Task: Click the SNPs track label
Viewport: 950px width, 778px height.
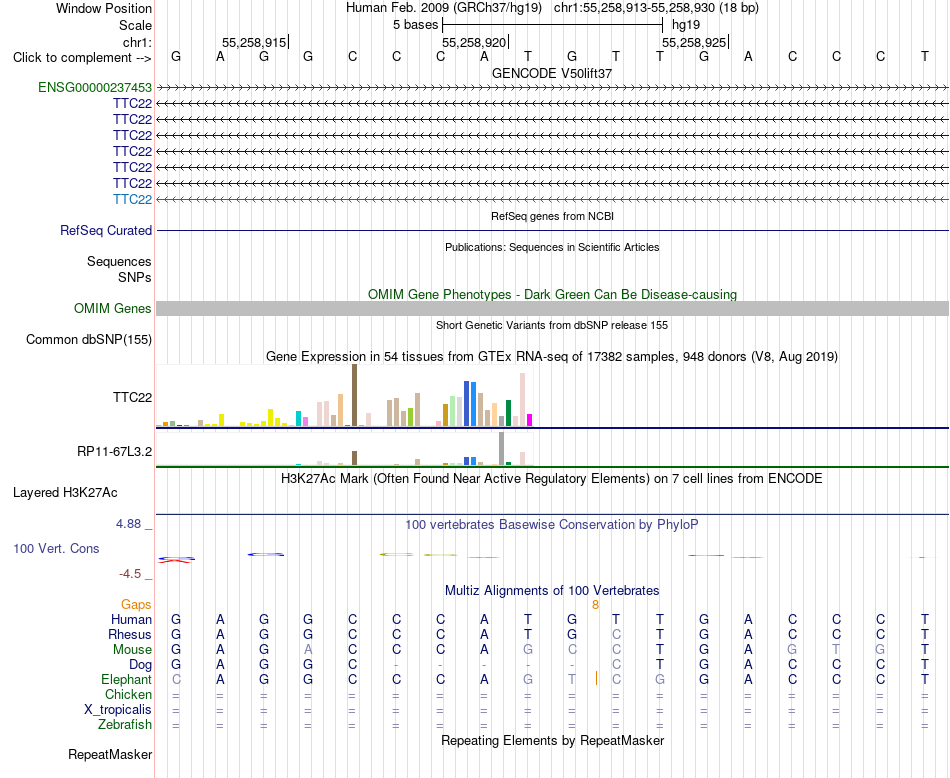Action: click(135, 278)
